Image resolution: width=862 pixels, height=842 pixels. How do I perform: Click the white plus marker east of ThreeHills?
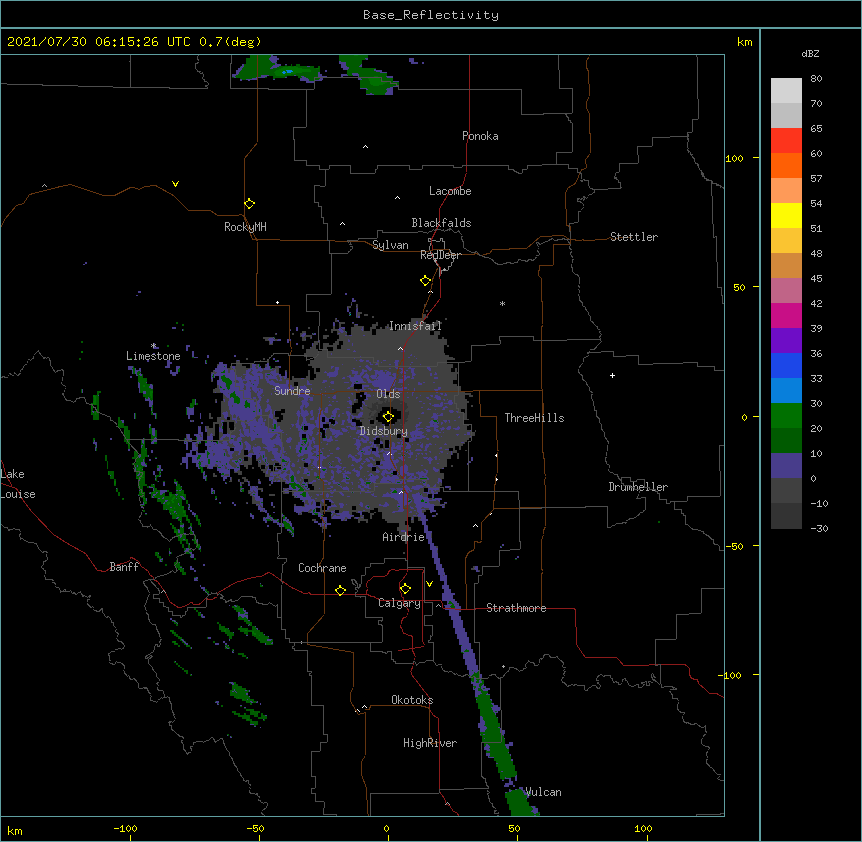point(612,375)
